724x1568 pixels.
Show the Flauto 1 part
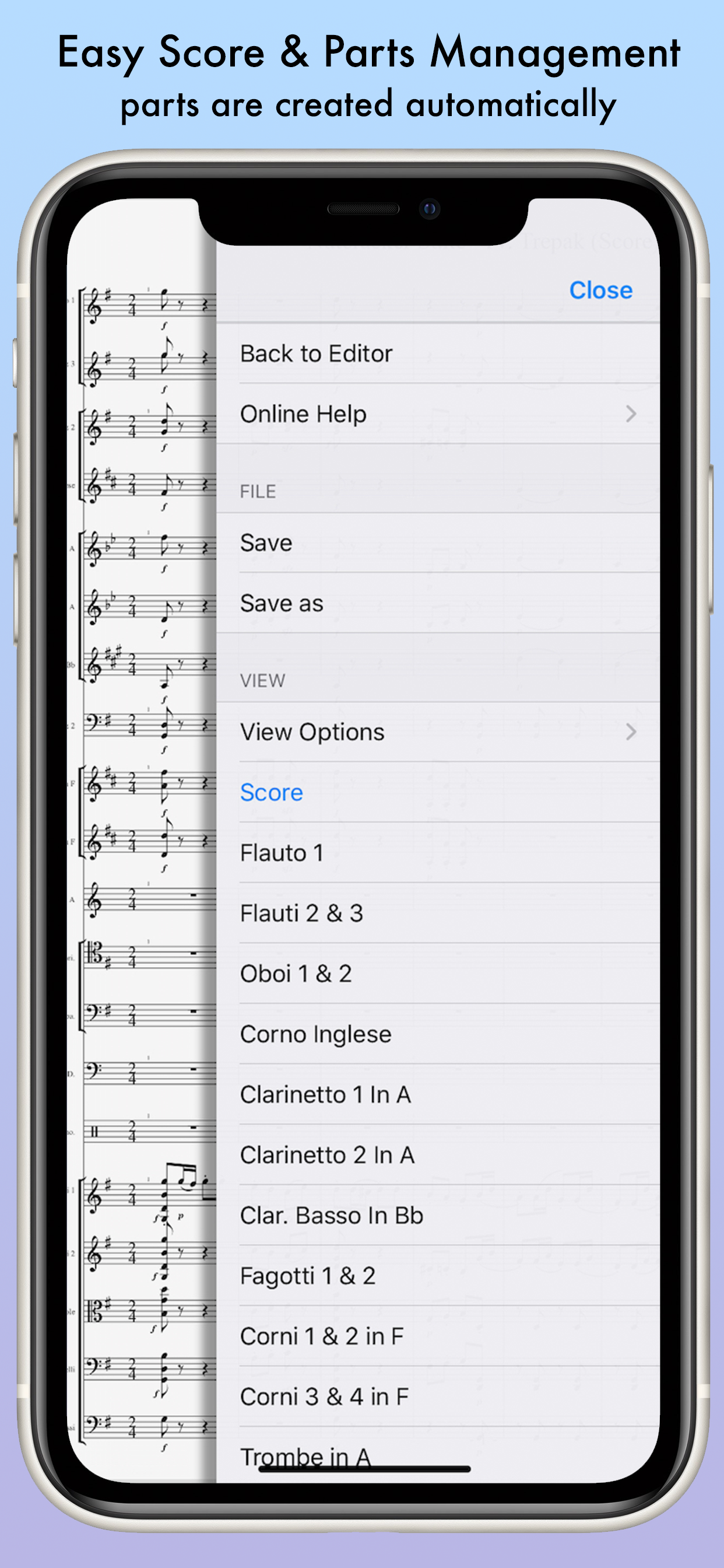438,853
